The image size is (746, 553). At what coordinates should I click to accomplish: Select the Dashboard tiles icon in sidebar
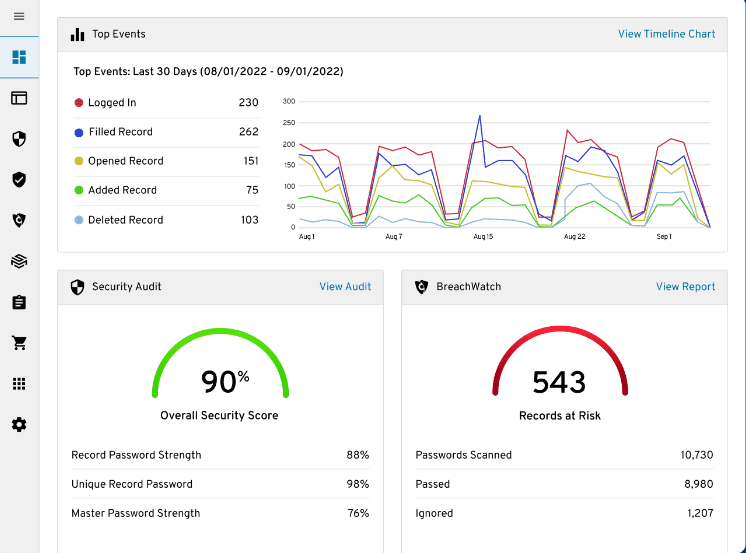click(x=19, y=57)
